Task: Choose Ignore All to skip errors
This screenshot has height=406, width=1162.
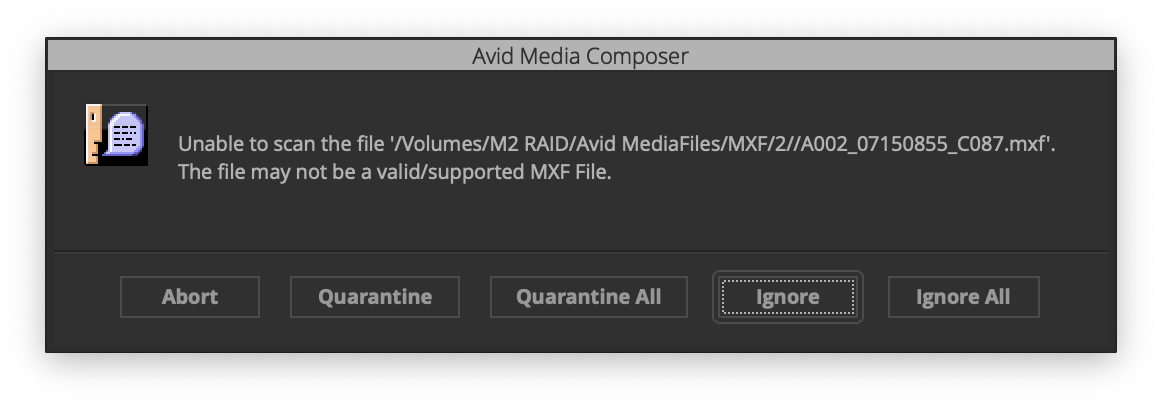Action: pos(963,297)
